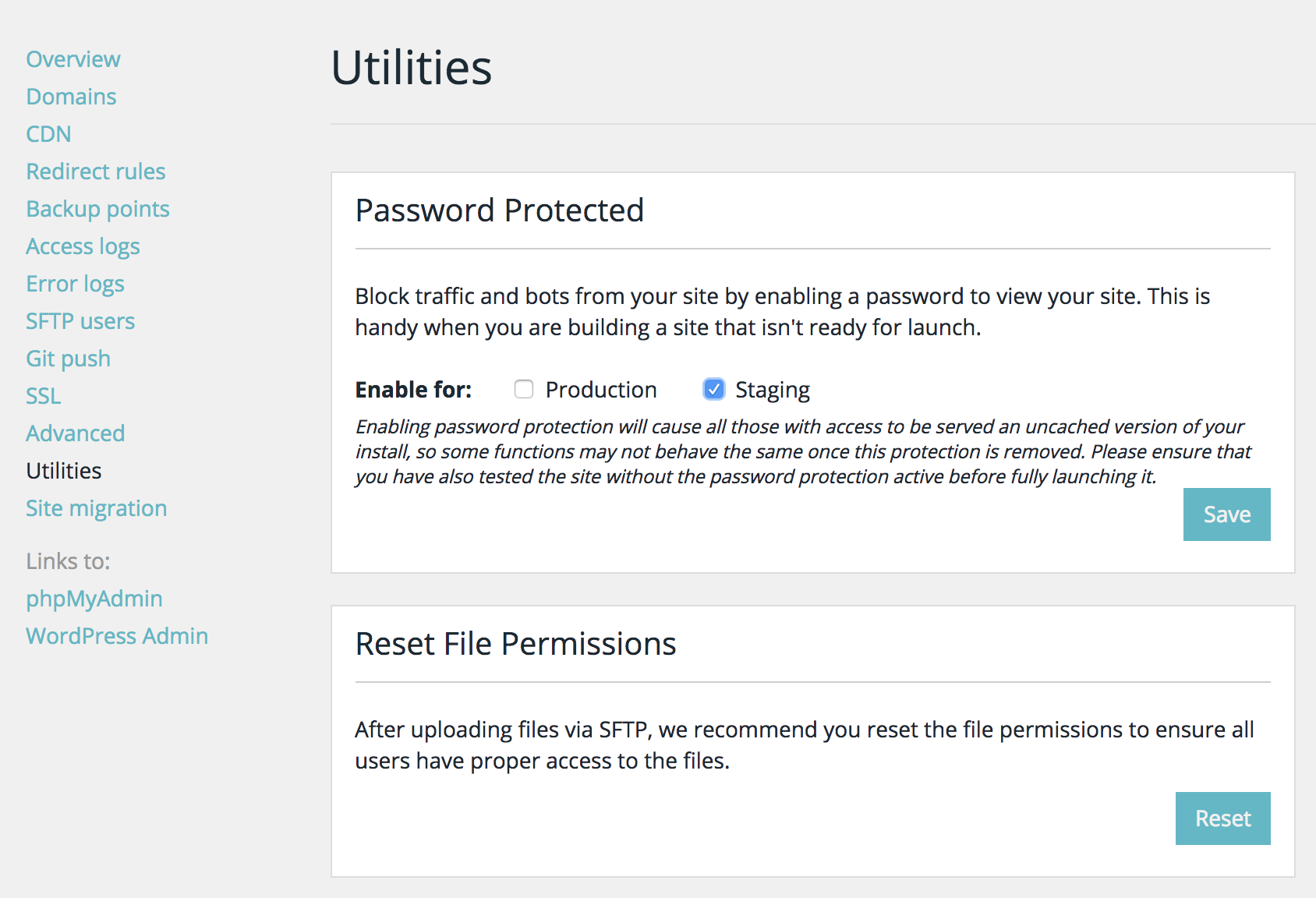View Access logs

point(83,246)
